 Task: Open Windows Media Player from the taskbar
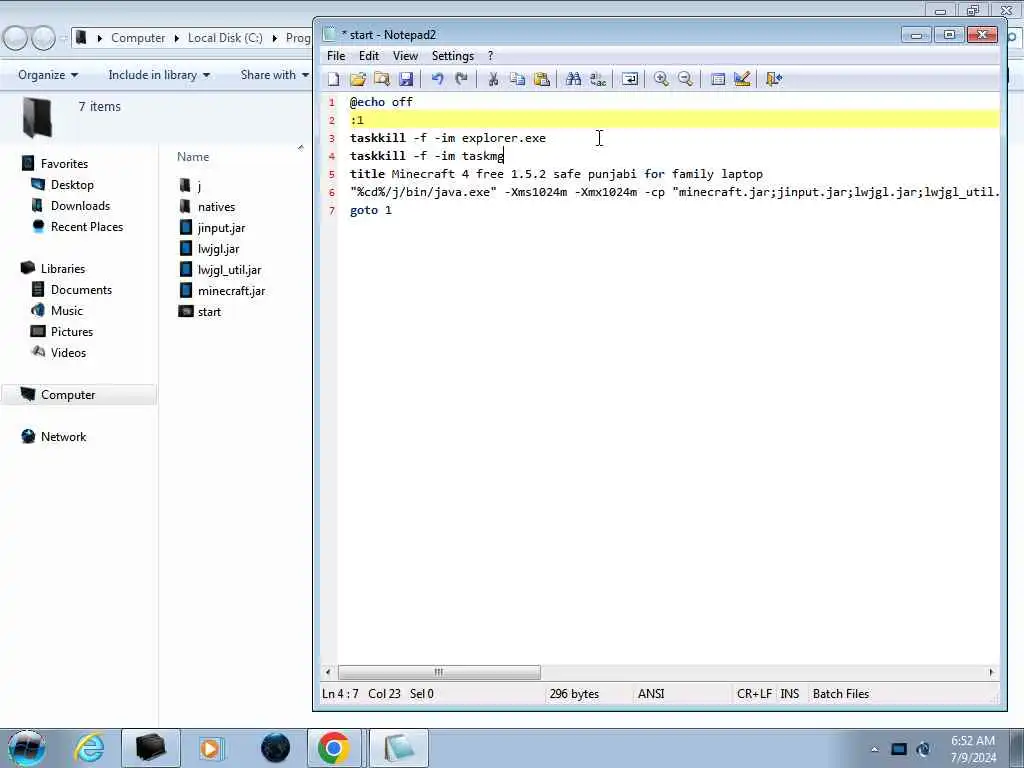point(211,748)
